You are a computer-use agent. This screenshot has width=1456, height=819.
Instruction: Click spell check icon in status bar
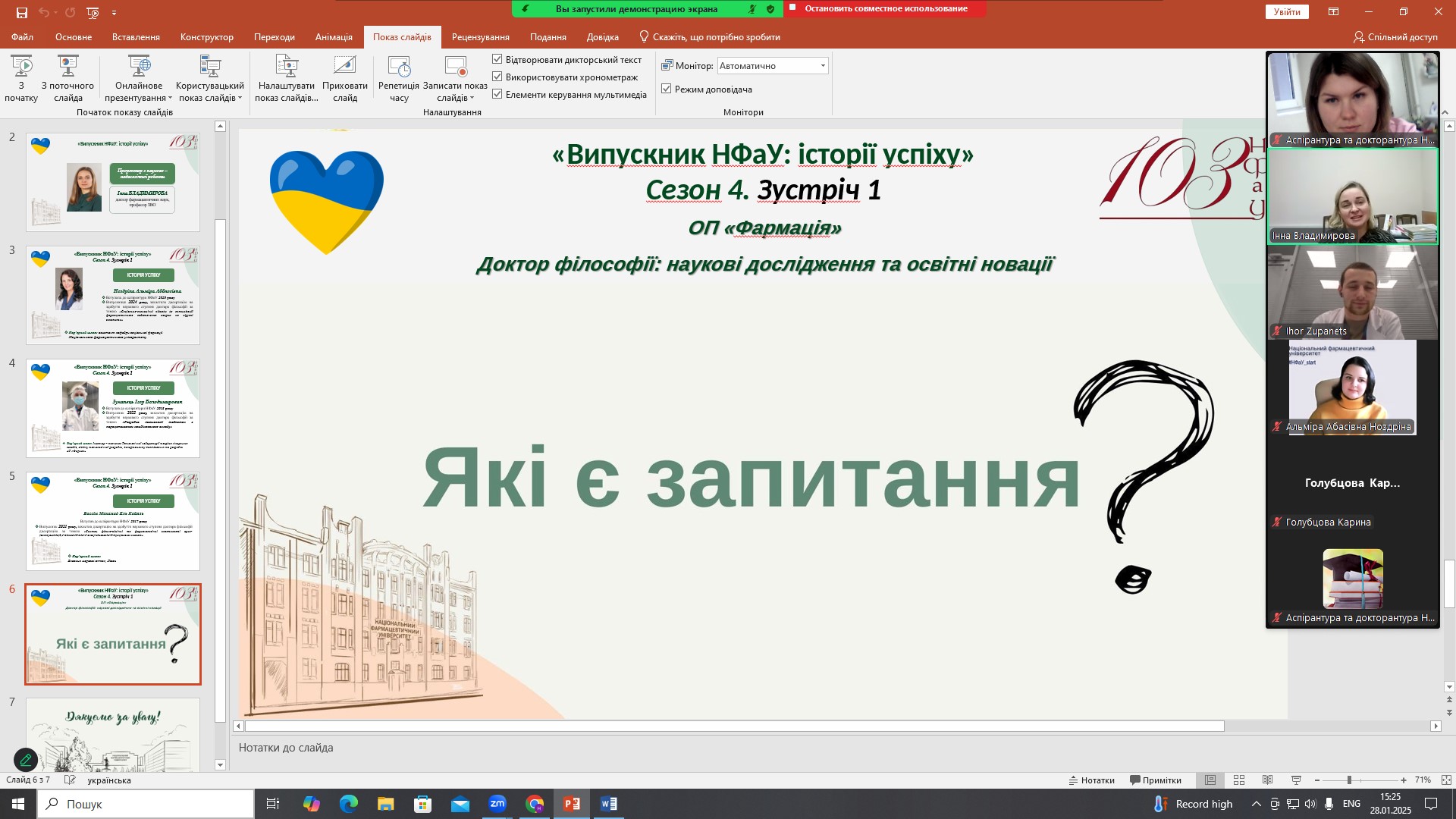point(70,780)
